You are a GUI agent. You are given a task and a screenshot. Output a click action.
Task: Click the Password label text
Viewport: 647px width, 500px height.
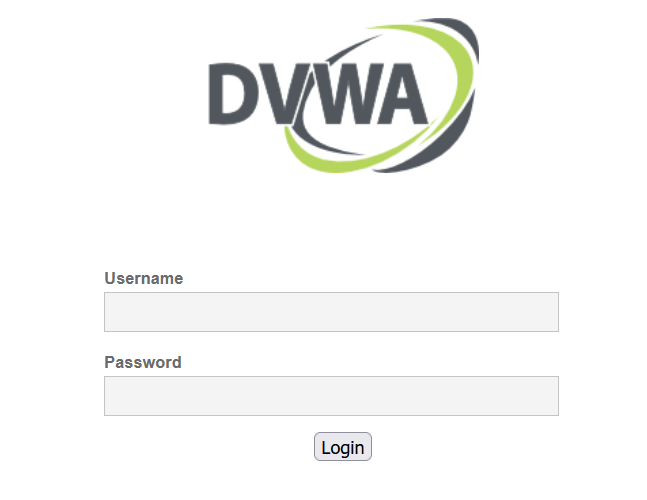point(143,362)
